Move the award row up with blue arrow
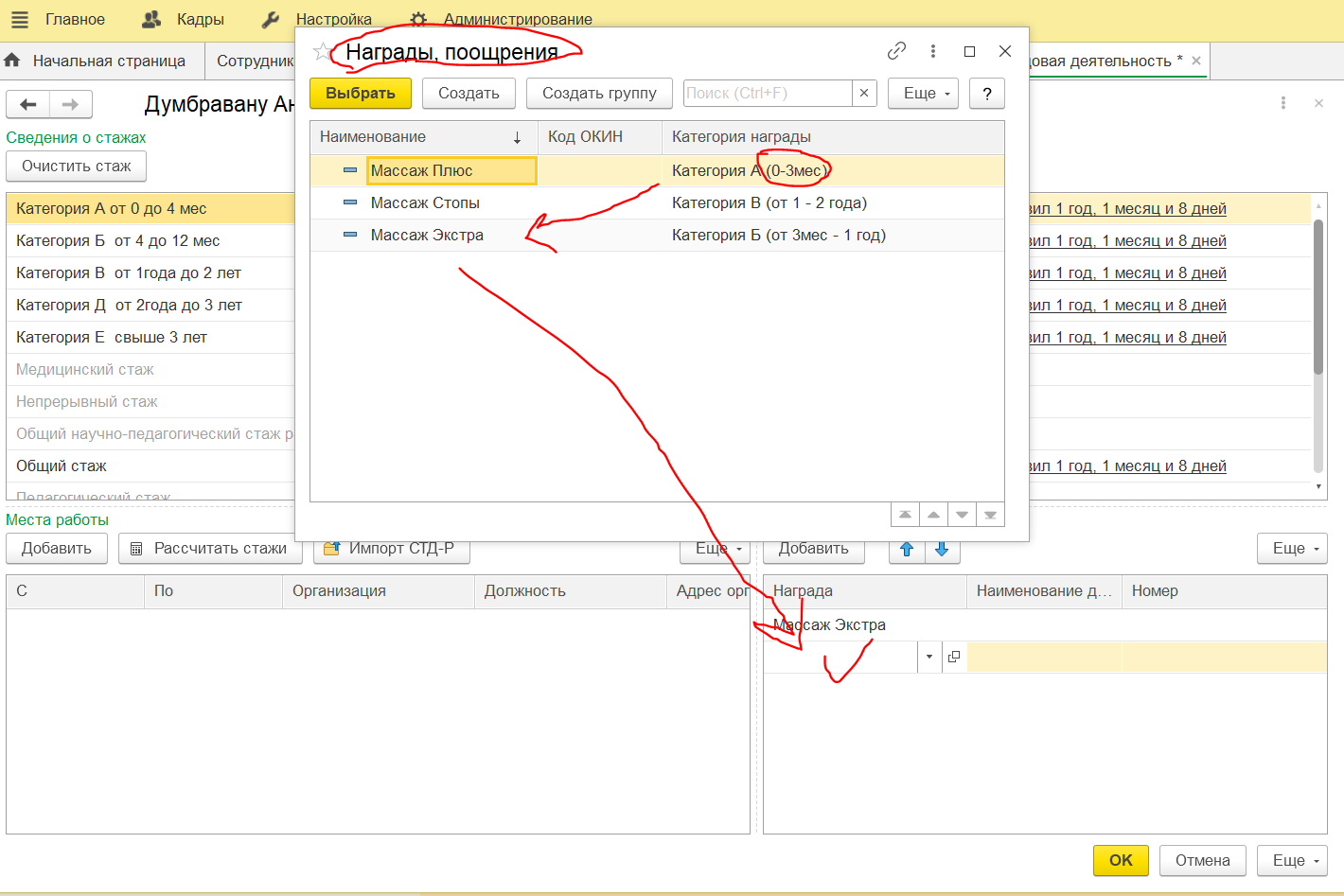 tap(907, 549)
